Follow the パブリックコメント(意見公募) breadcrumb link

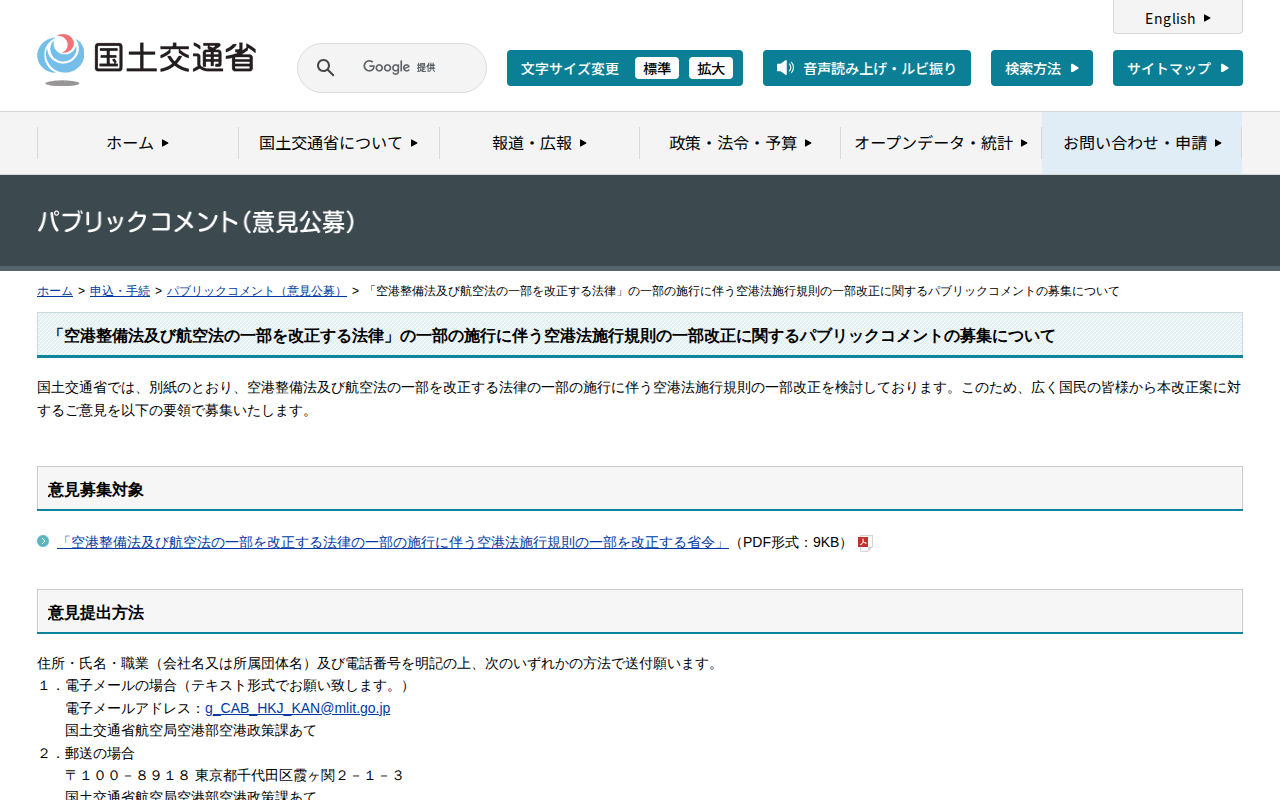click(x=256, y=291)
